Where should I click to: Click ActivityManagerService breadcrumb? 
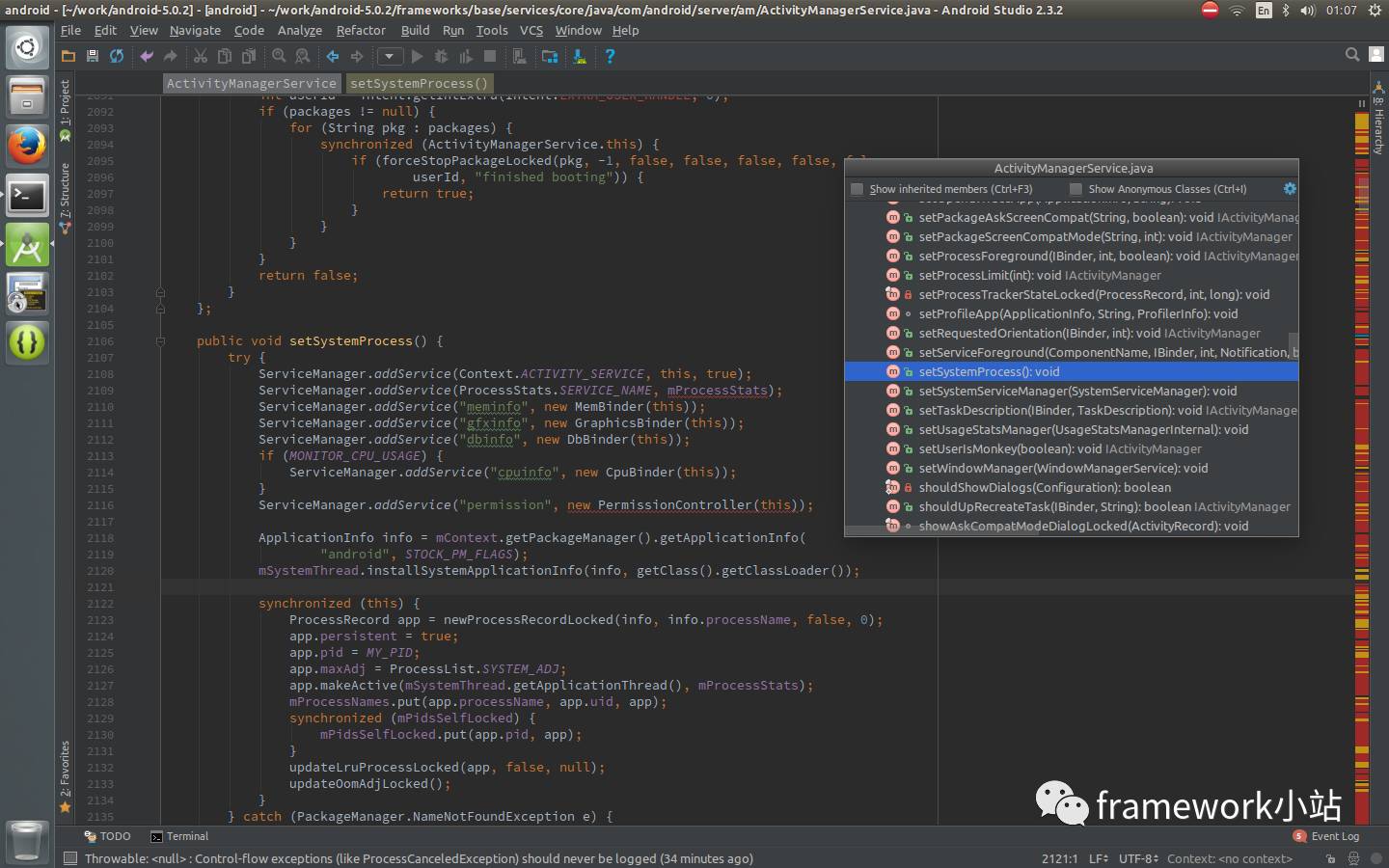click(251, 84)
